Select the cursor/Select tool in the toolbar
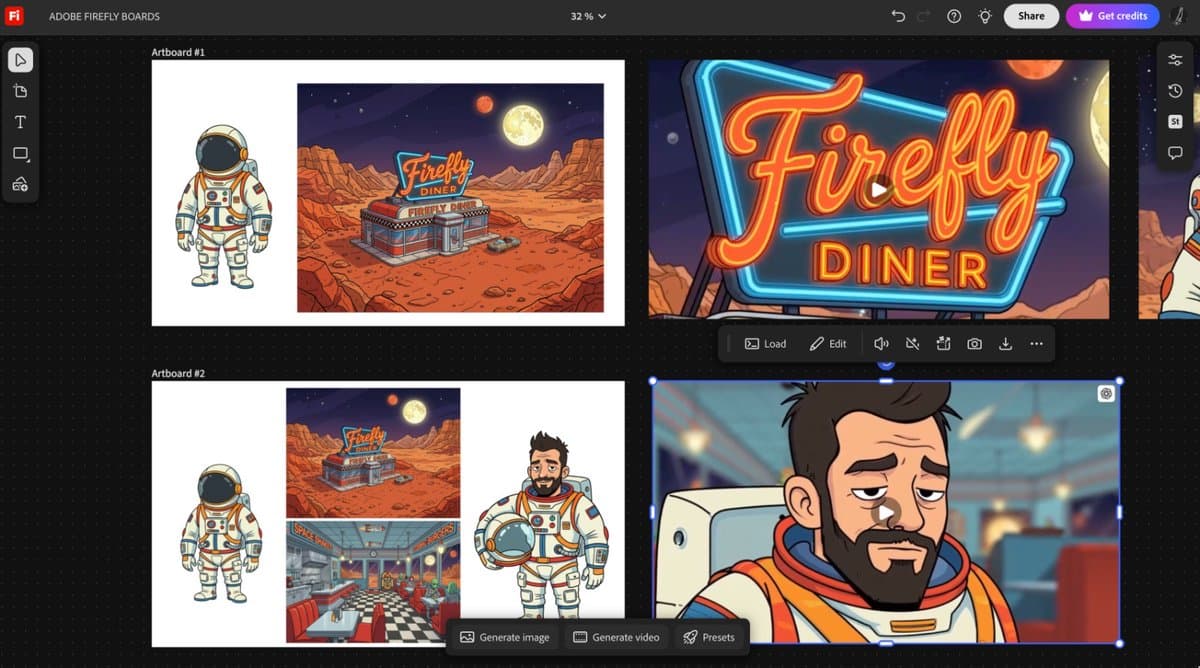The height and width of the screenshot is (668, 1200). 20,60
